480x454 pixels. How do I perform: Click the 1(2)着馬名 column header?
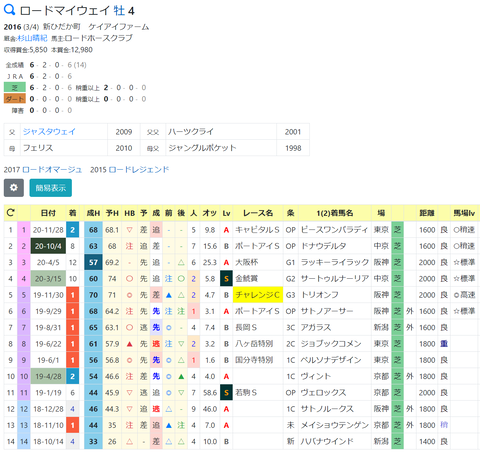click(335, 213)
